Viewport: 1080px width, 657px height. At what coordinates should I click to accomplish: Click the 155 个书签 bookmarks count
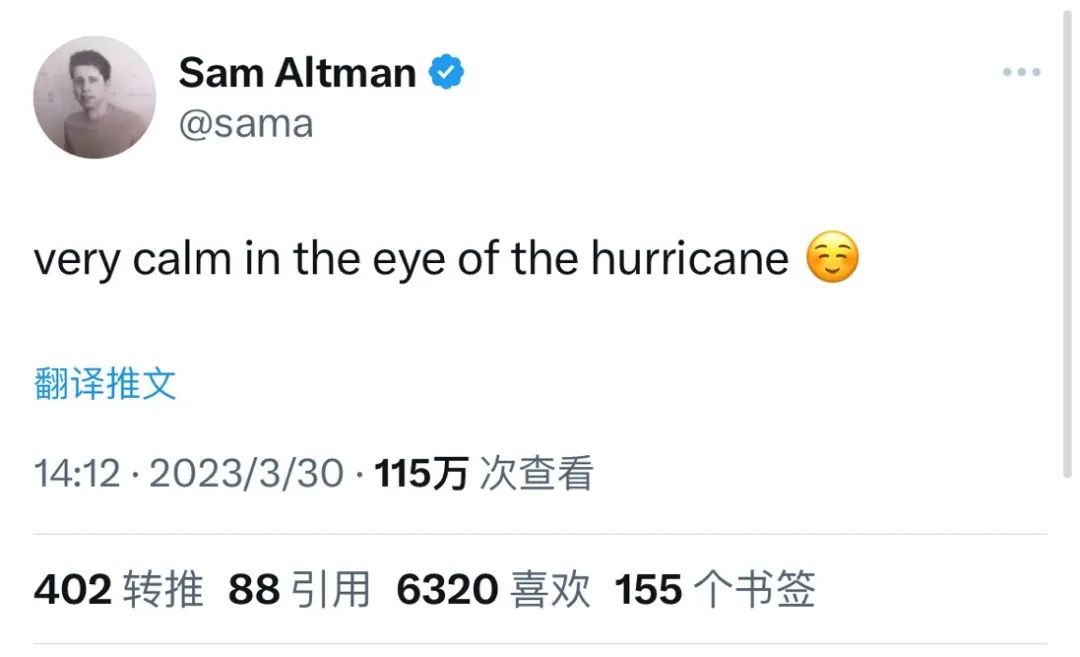[x=715, y=590]
